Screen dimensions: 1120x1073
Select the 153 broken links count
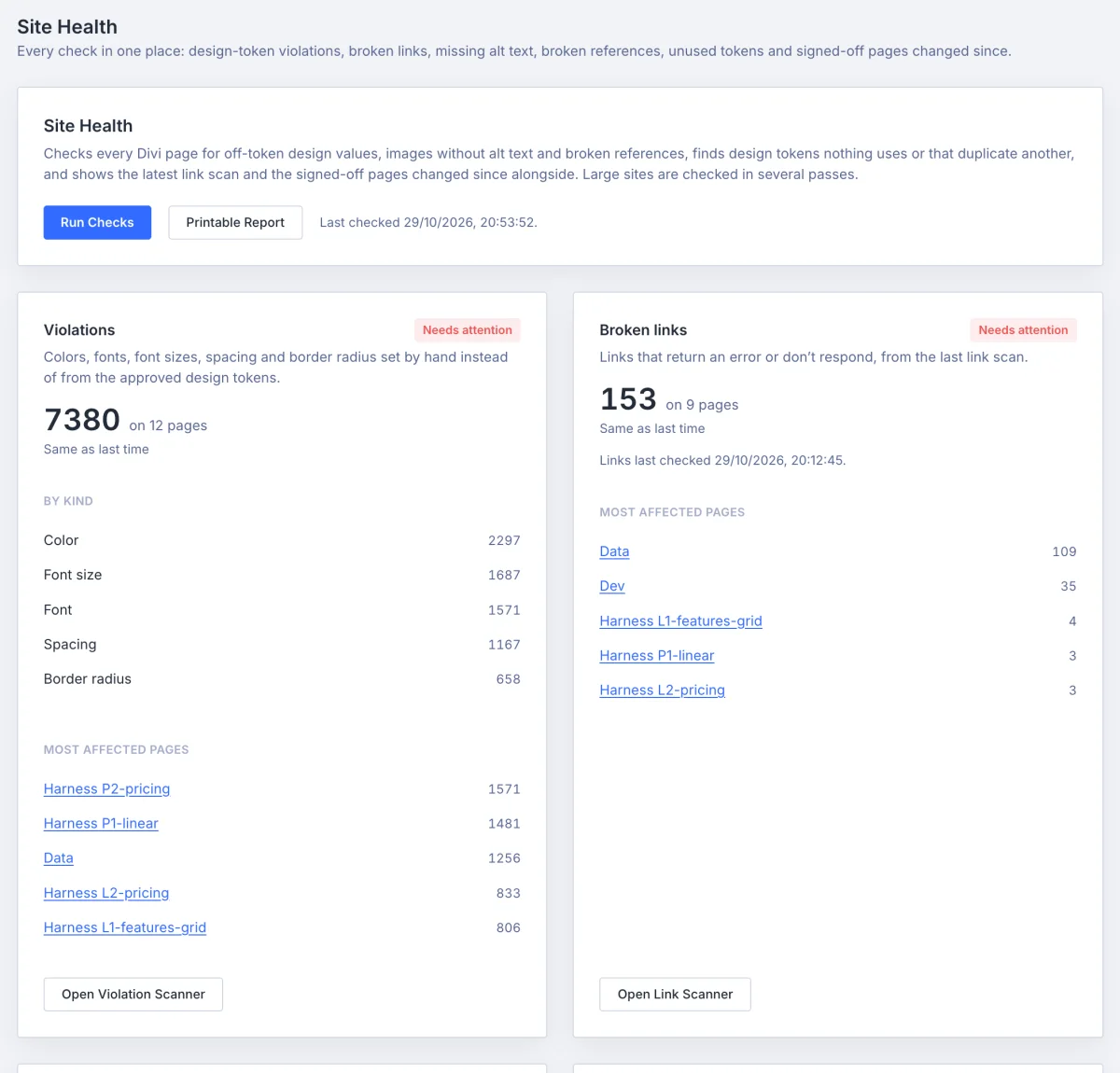pos(628,399)
